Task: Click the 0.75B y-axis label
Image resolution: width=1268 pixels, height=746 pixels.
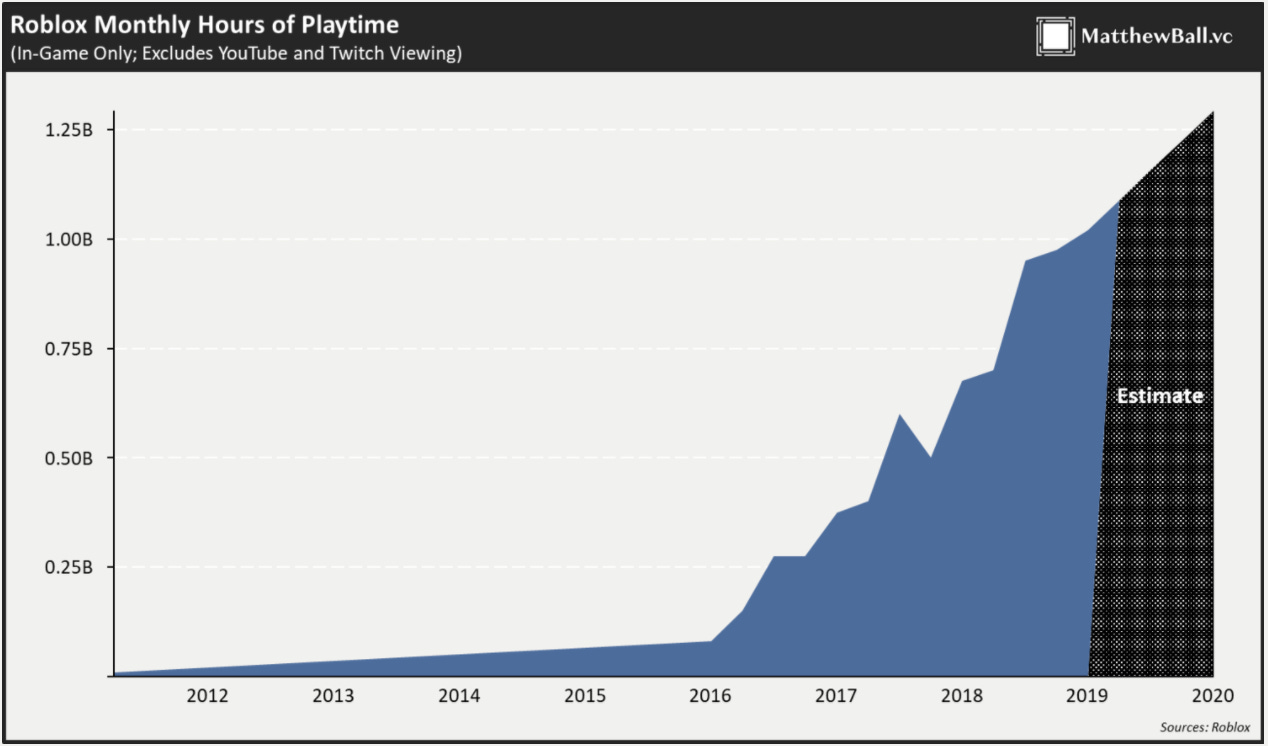Action: click(70, 349)
